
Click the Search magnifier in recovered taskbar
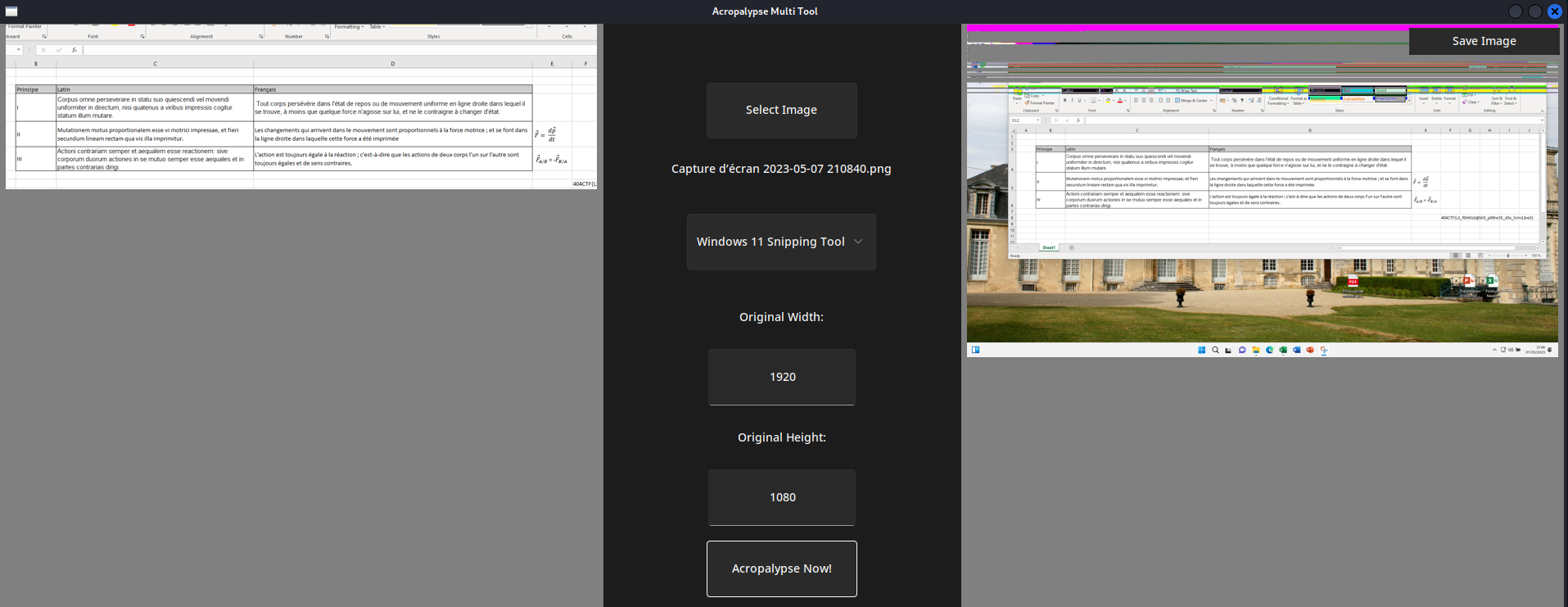[x=1215, y=350]
